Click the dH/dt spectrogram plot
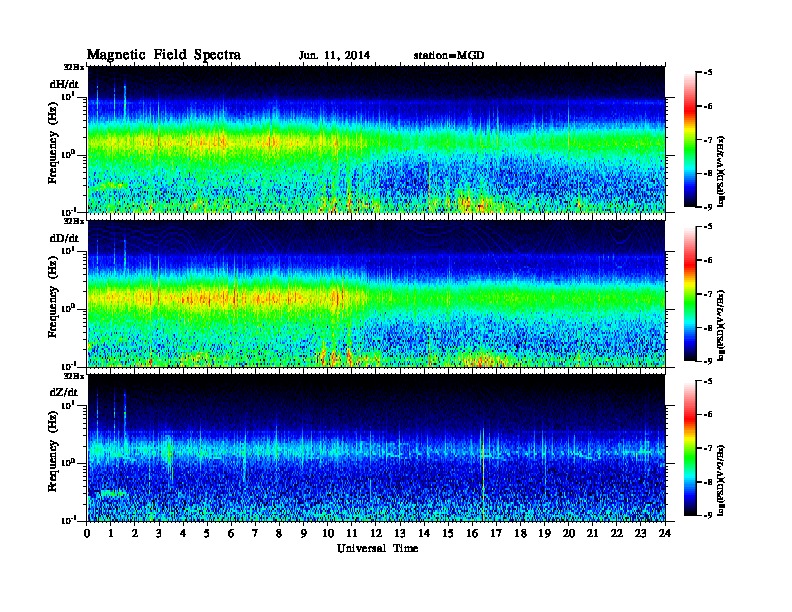Viewport: 792px width, 612px height. 377,139
